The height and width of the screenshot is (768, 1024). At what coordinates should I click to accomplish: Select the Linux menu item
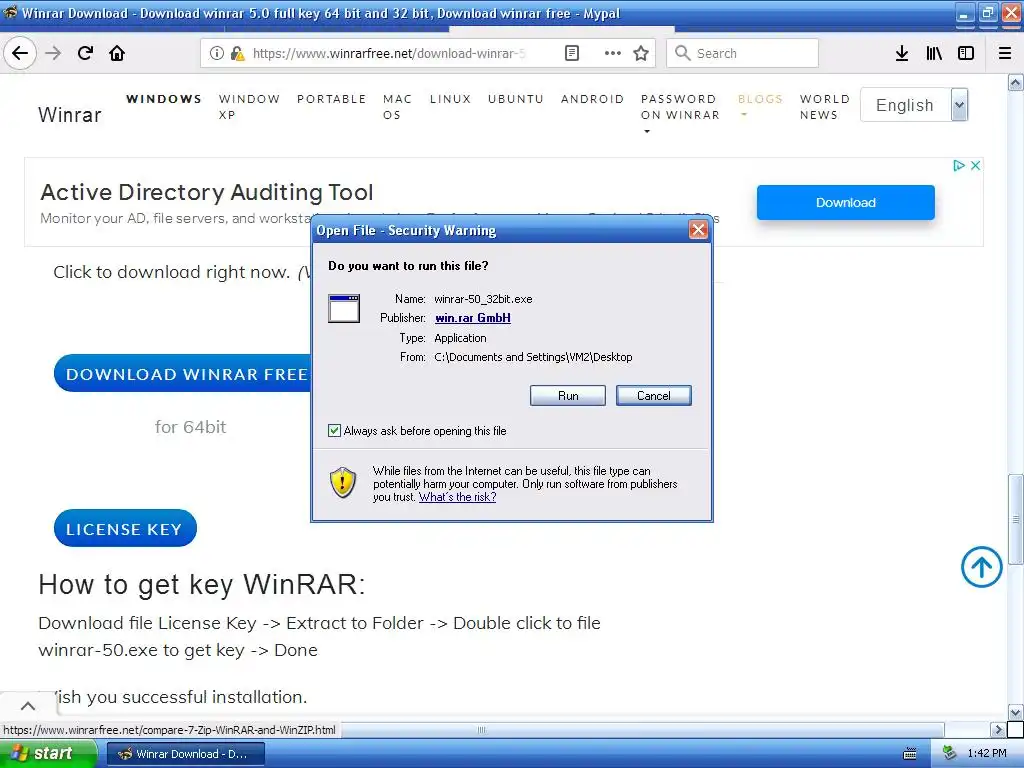[451, 99]
